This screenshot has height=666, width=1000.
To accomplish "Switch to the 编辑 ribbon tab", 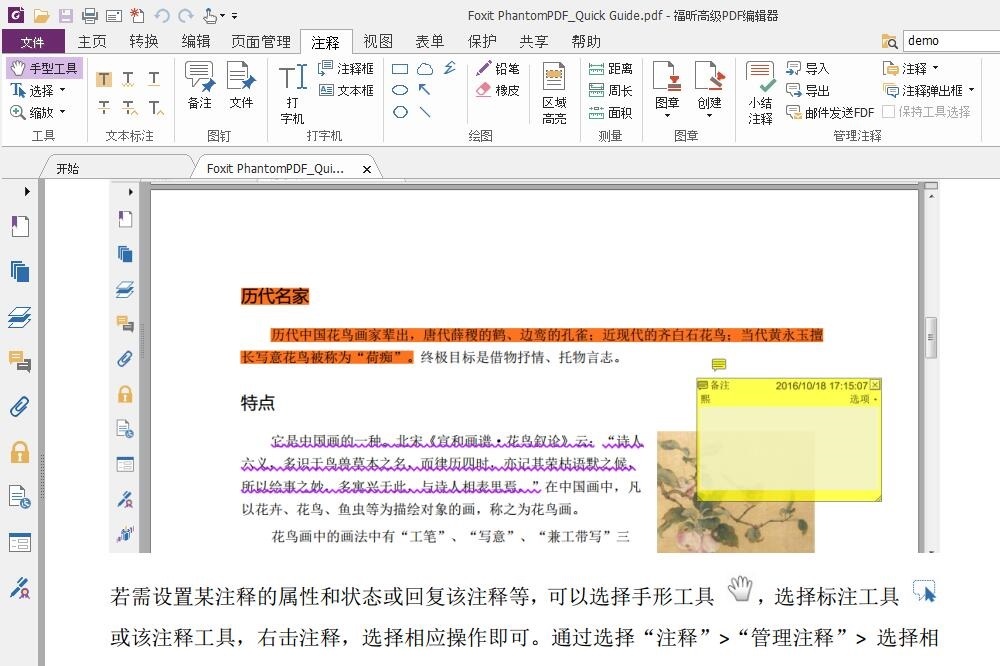I will coord(195,41).
